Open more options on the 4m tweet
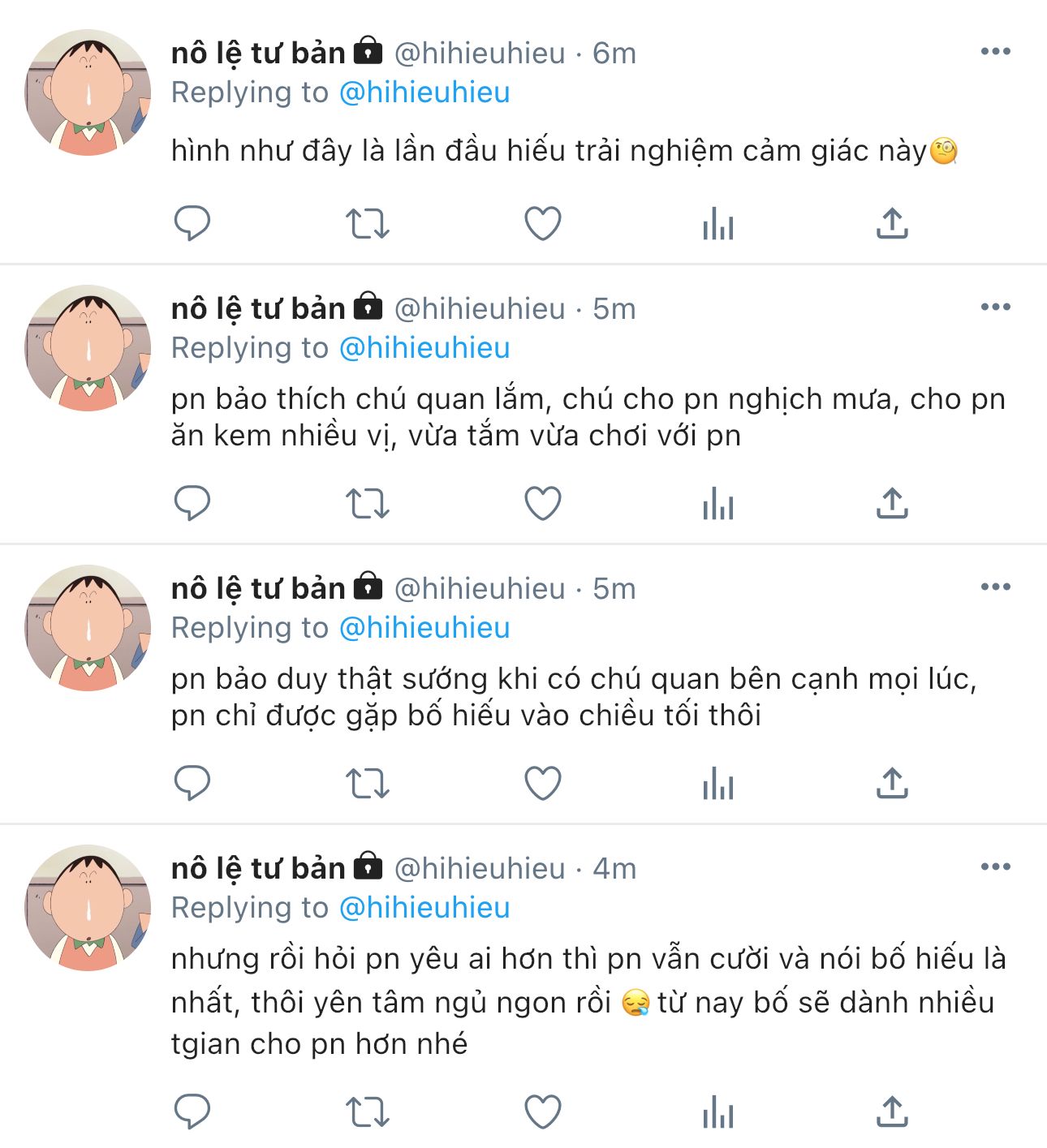This screenshot has height=1148, width=1047. pos(996,866)
